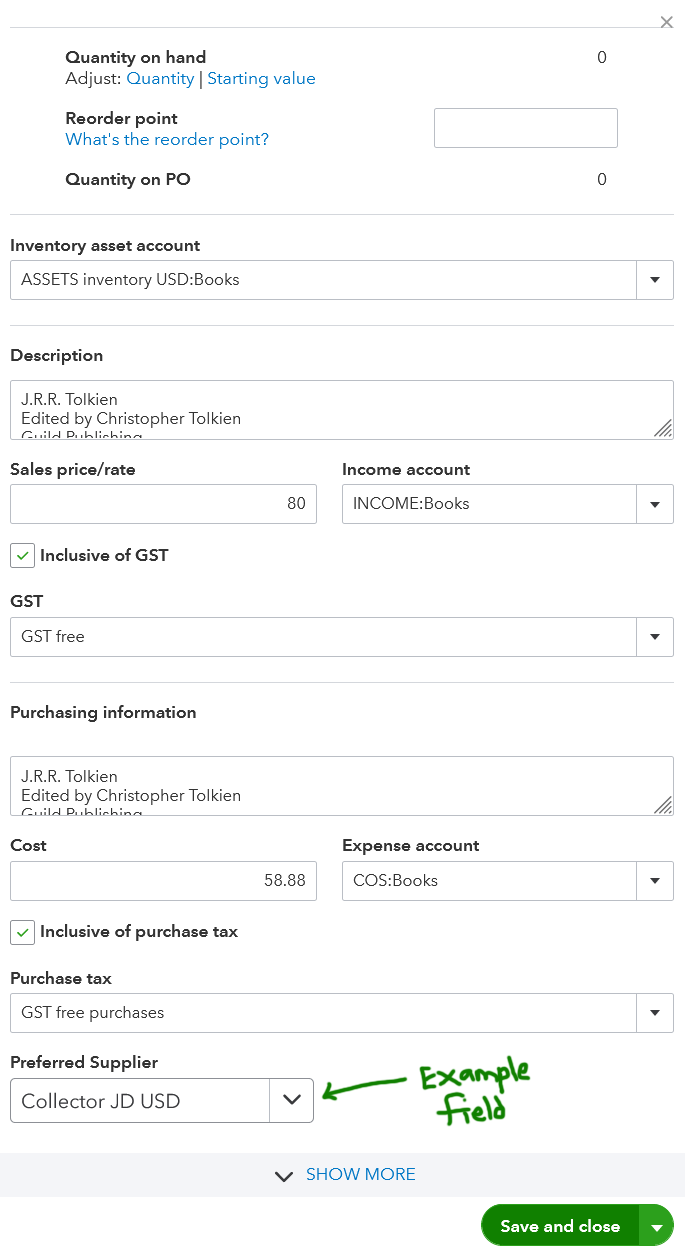This screenshot has width=685, height=1256.
Task: Open the Preferred Supplier dropdown
Action: pyautogui.click(x=291, y=1100)
